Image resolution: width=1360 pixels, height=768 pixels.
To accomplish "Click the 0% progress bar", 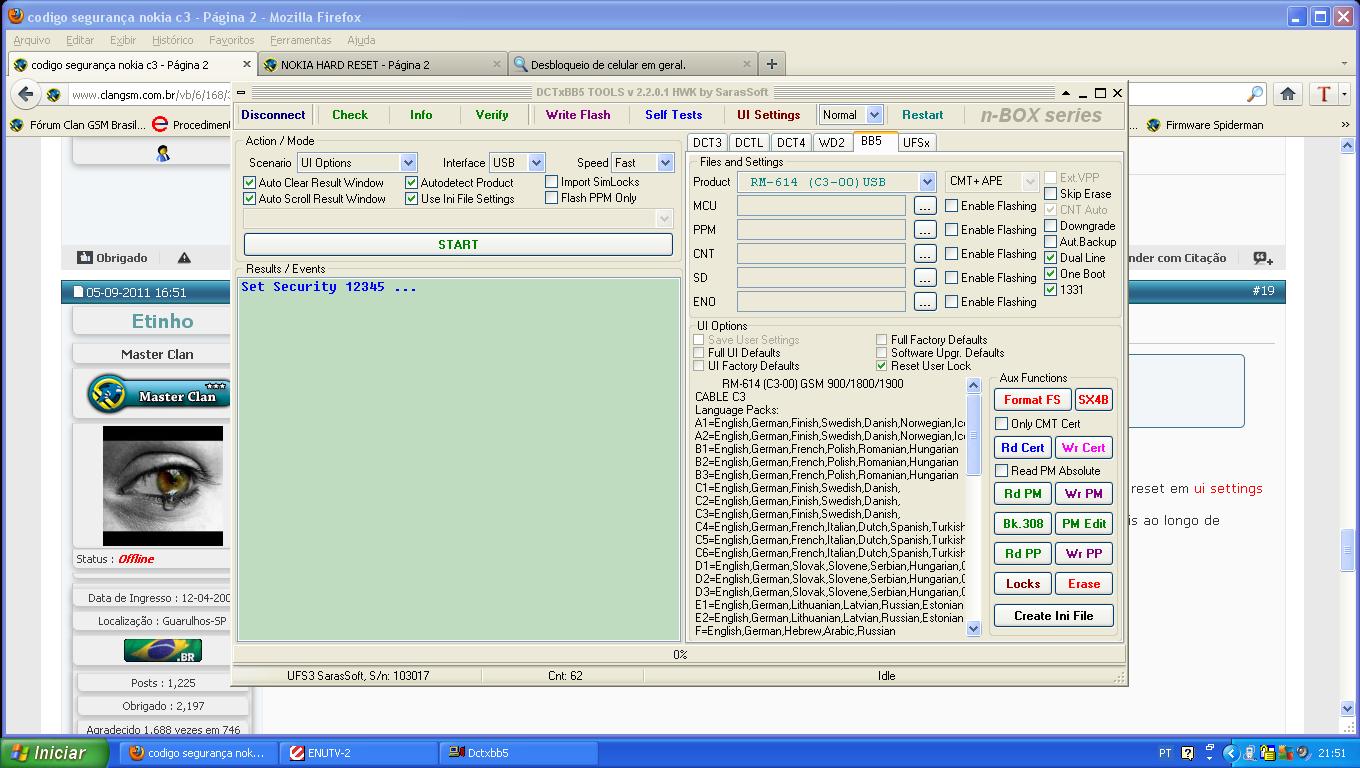I will point(680,655).
